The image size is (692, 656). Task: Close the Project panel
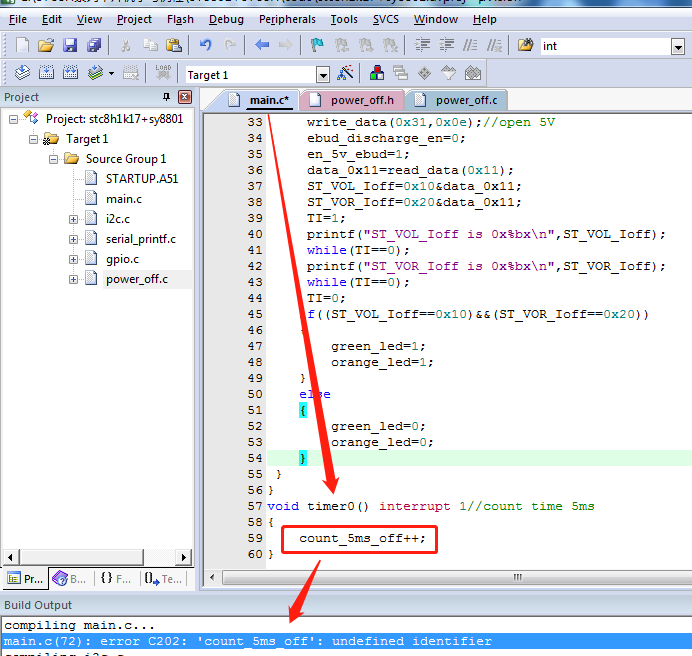click(185, 97)
